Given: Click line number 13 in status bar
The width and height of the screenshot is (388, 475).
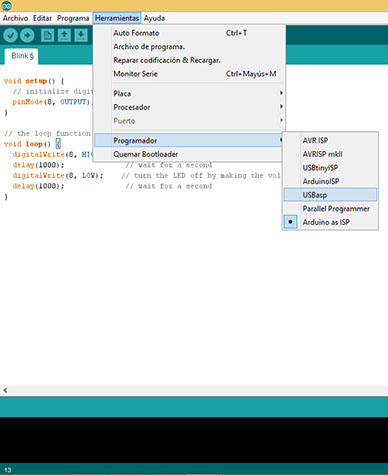Looking at the screenshot, I should click(x=7, y=470).
